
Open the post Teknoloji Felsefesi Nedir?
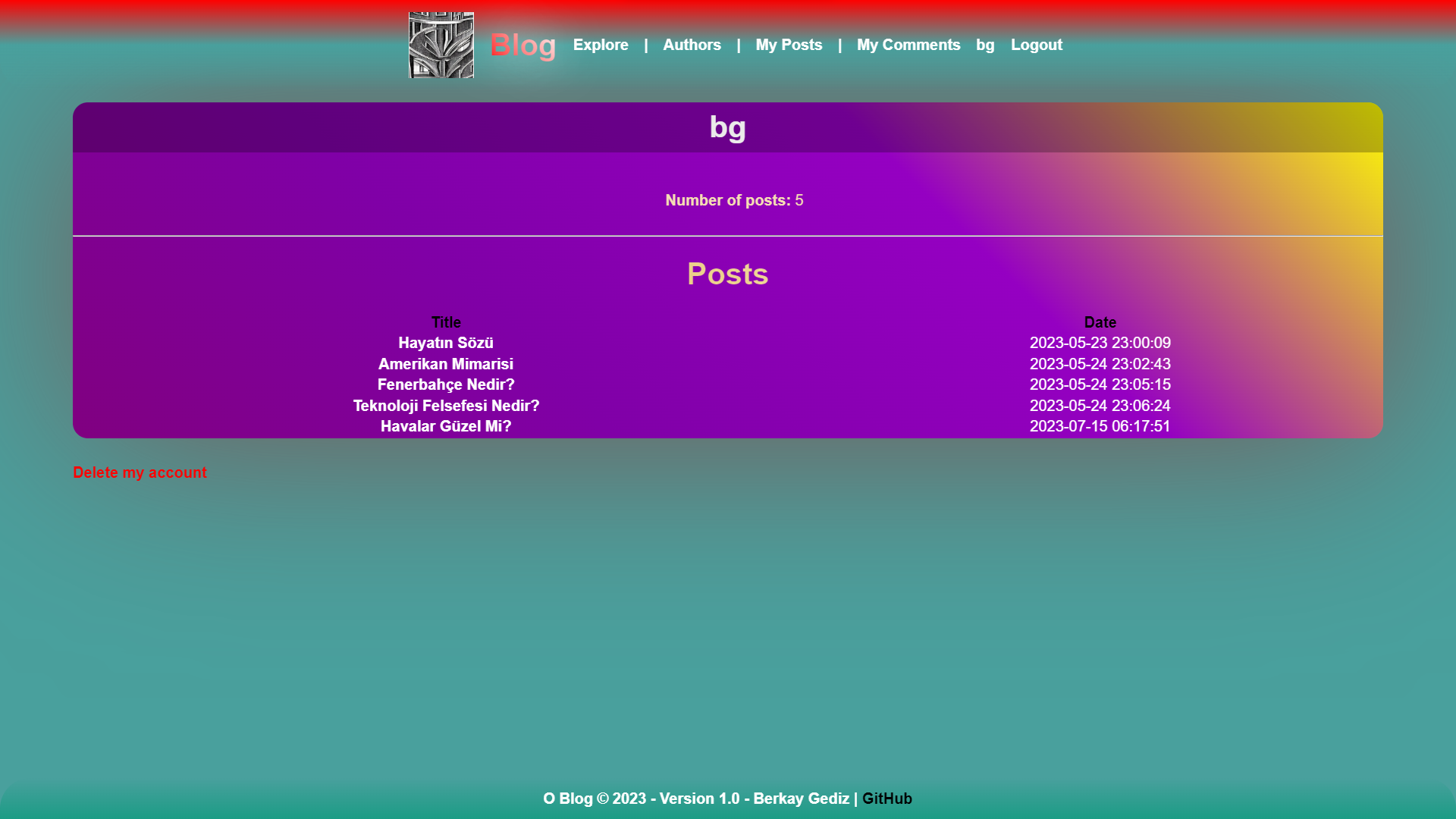point(446,406)
